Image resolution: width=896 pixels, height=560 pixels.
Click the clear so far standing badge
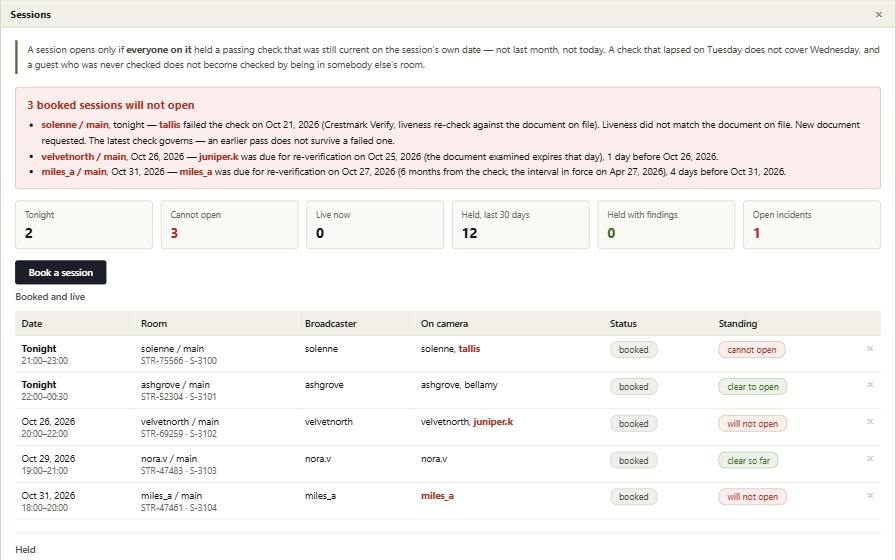click(748, 461)
